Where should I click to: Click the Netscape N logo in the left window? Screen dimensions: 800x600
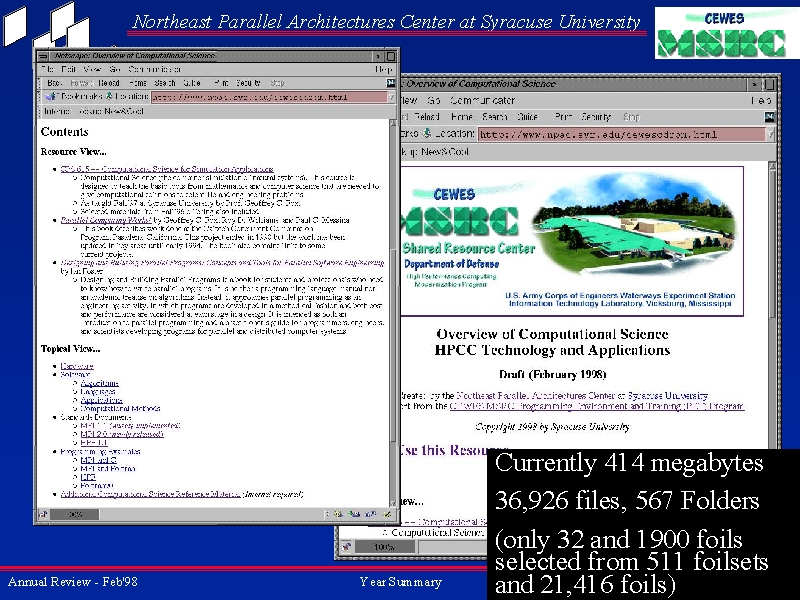pos(391,83)
